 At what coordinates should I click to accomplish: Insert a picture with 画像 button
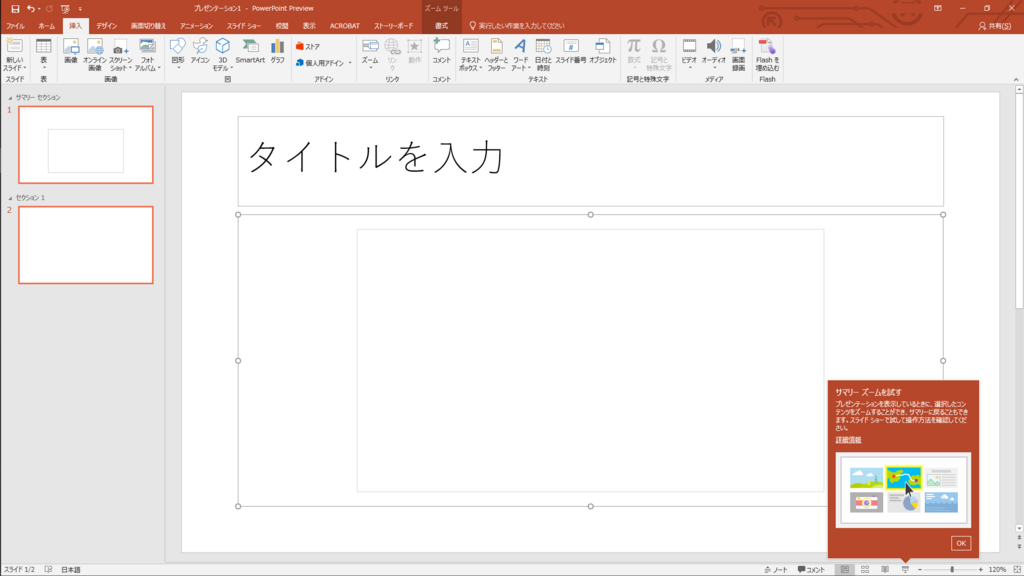71,51
